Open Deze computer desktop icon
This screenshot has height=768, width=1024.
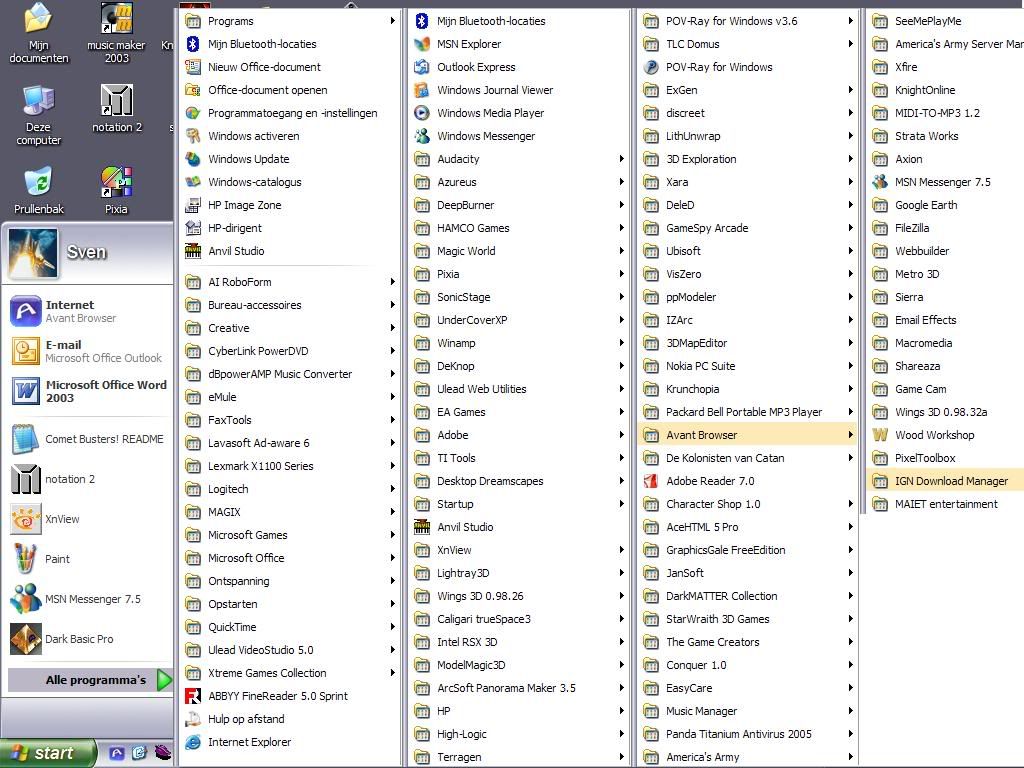point(39,115)
